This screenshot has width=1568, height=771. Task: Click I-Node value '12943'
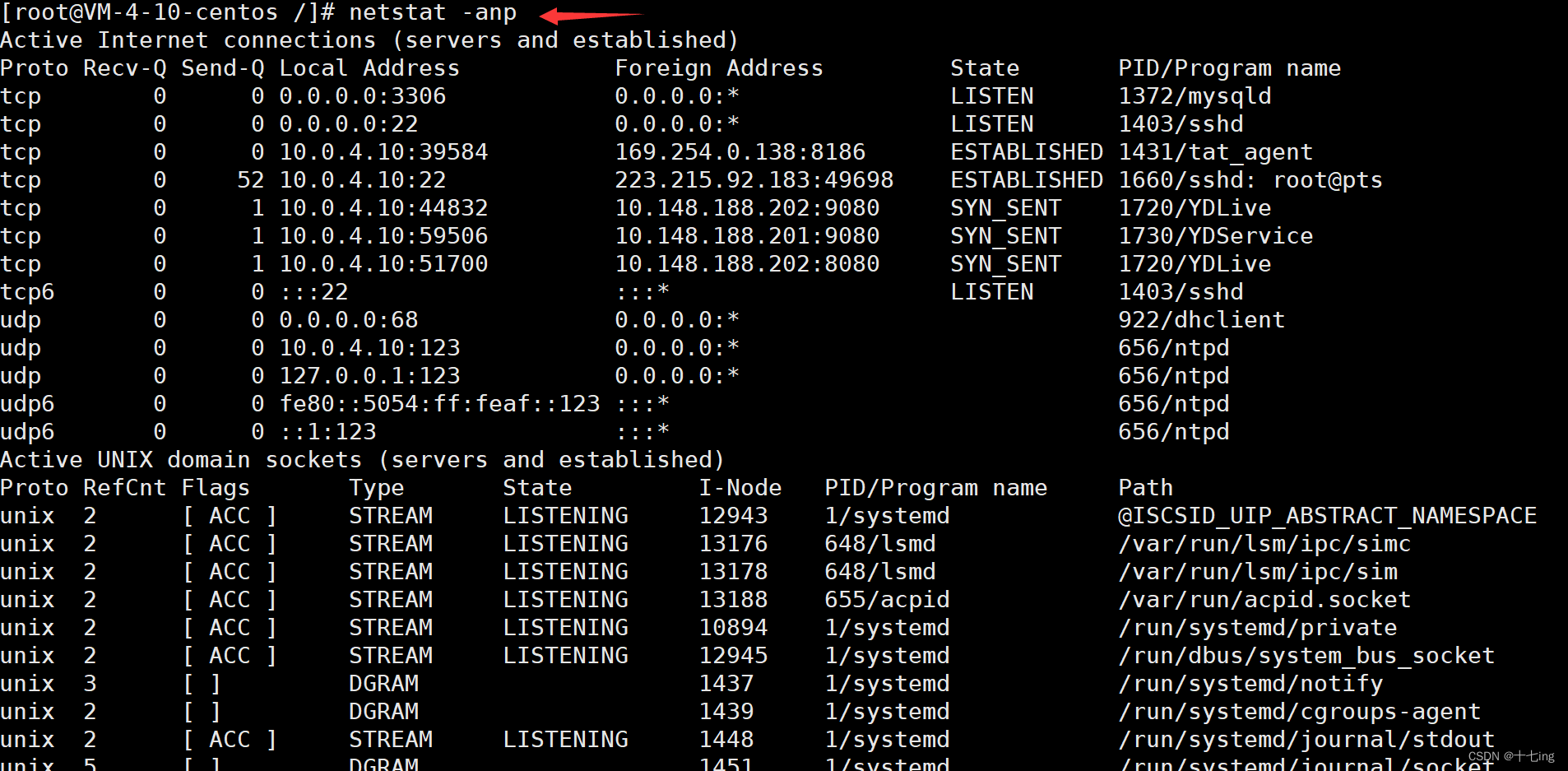pyautogui.click(x=734, y=516)
